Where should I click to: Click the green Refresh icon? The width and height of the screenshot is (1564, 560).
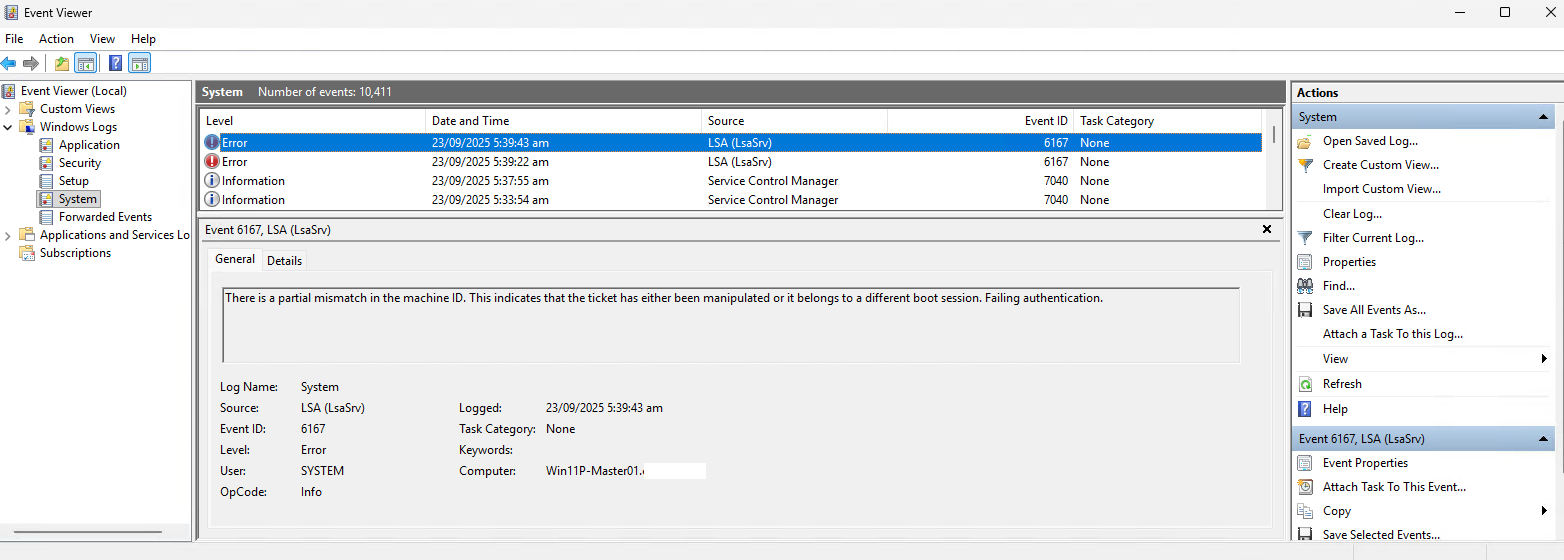[x=1305, y=384]
